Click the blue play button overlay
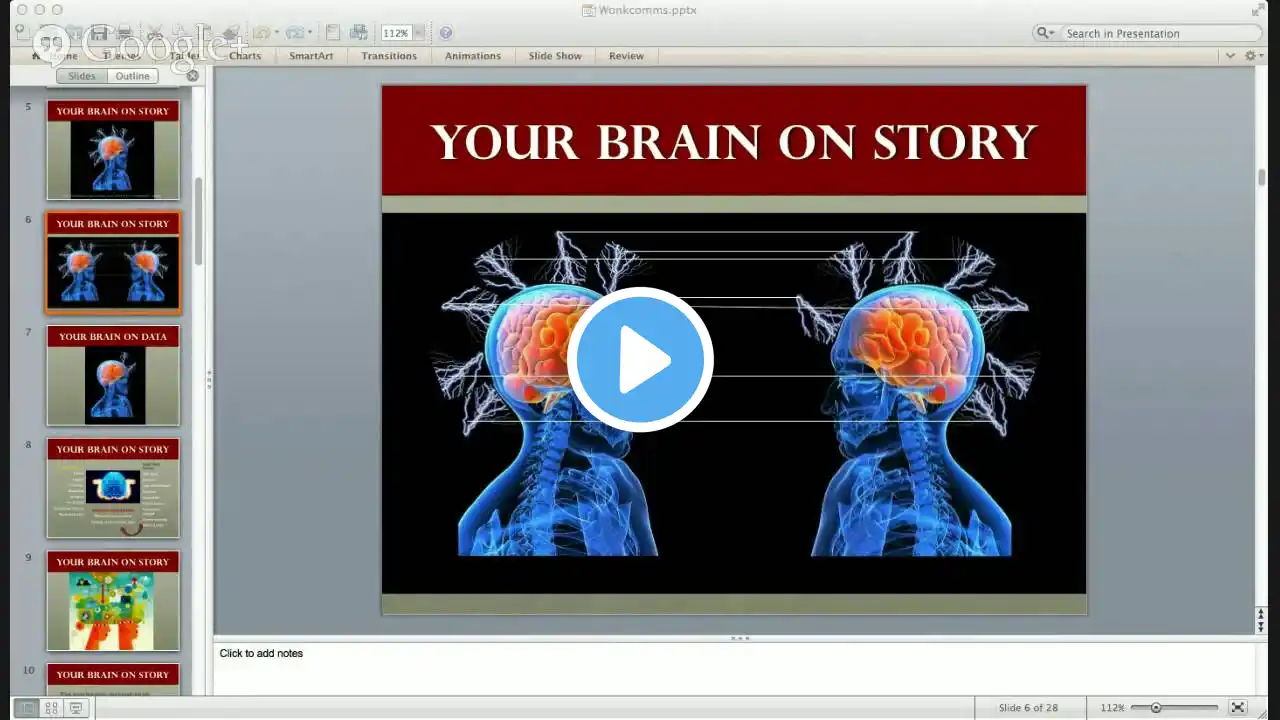Screen dimensions: 1280x720 pos(640,360)
